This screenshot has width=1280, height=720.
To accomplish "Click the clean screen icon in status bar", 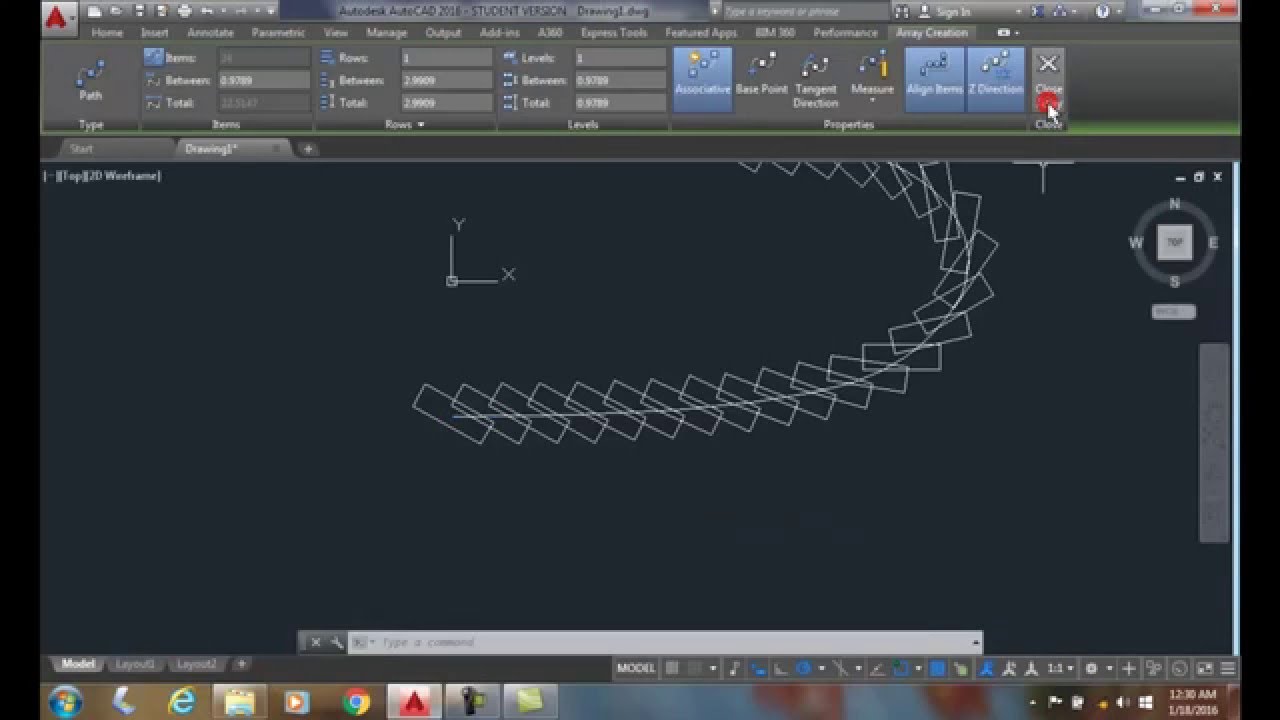I will (1205, 668).
